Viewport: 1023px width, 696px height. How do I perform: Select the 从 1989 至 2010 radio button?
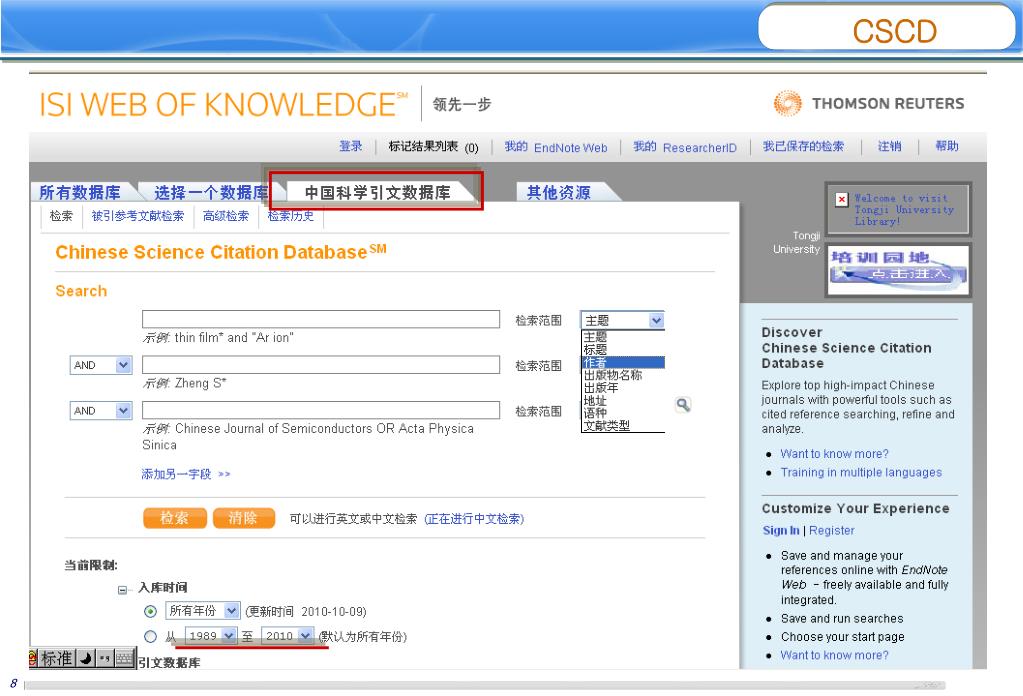point(151,636)
